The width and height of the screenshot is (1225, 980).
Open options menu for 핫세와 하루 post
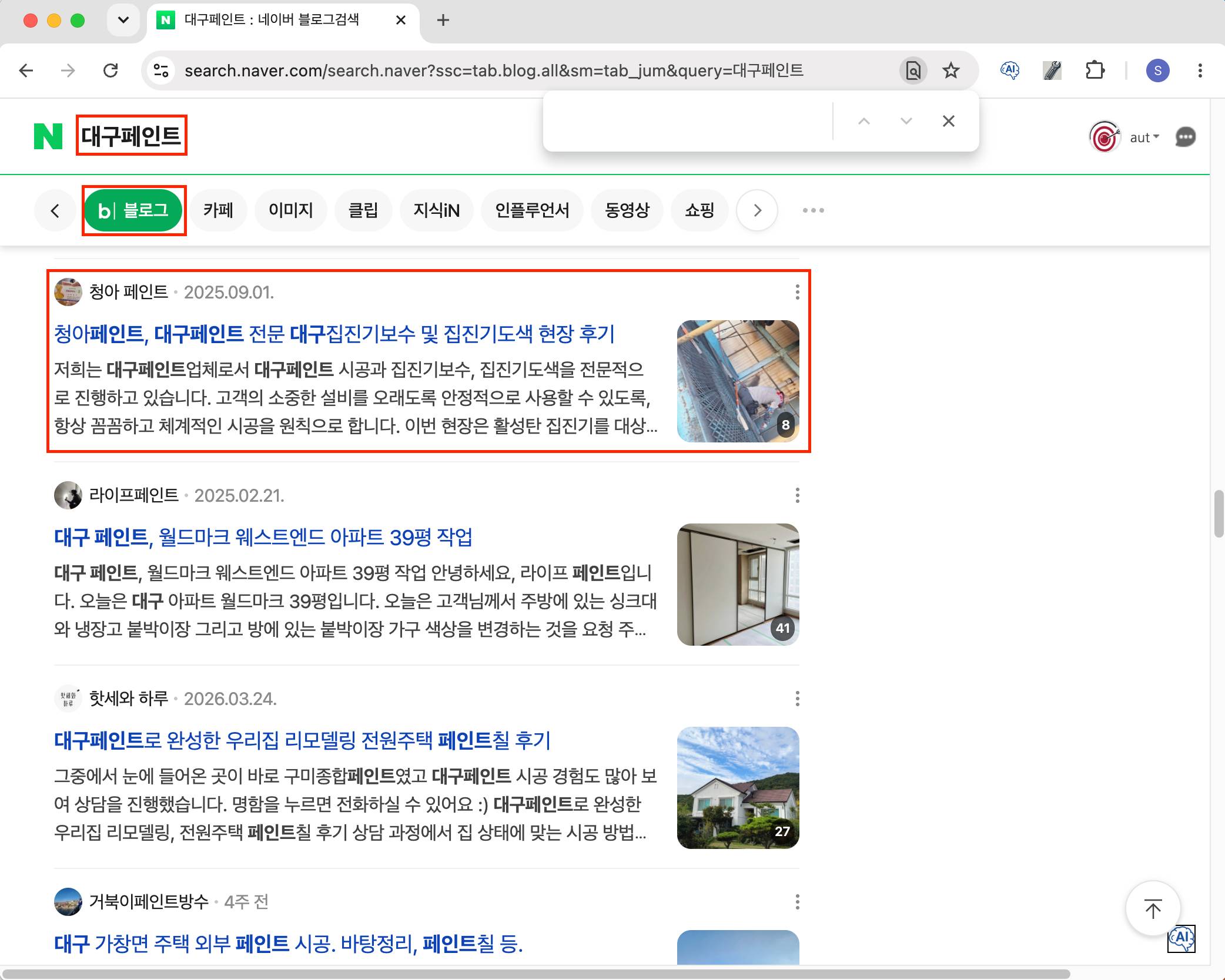coord(797,699)
